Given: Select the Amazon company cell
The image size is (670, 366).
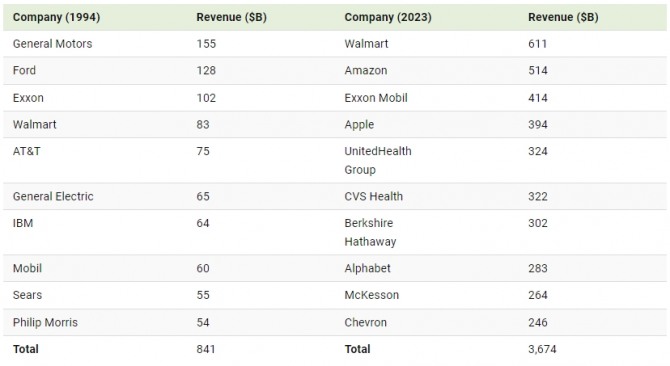Looking at the screenshot, I should (366, 70).
